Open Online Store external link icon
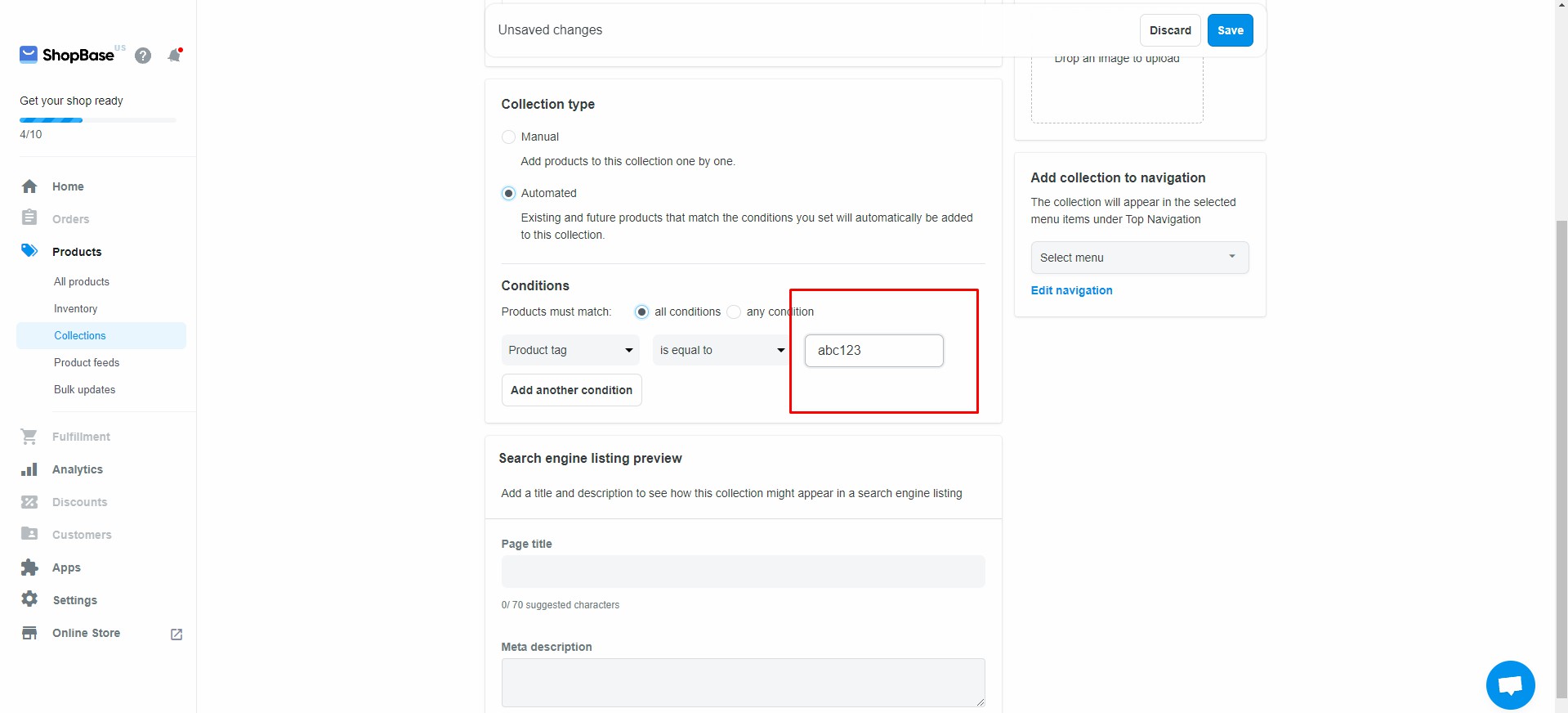 click(176, 634)
